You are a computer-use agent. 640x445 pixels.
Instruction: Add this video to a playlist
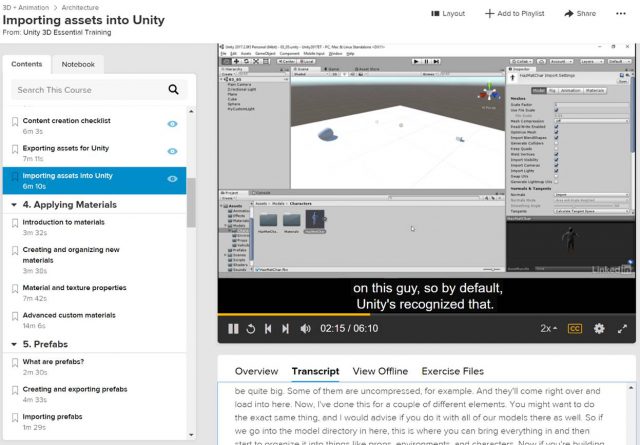pyautogui.click(x=514, y=13)
